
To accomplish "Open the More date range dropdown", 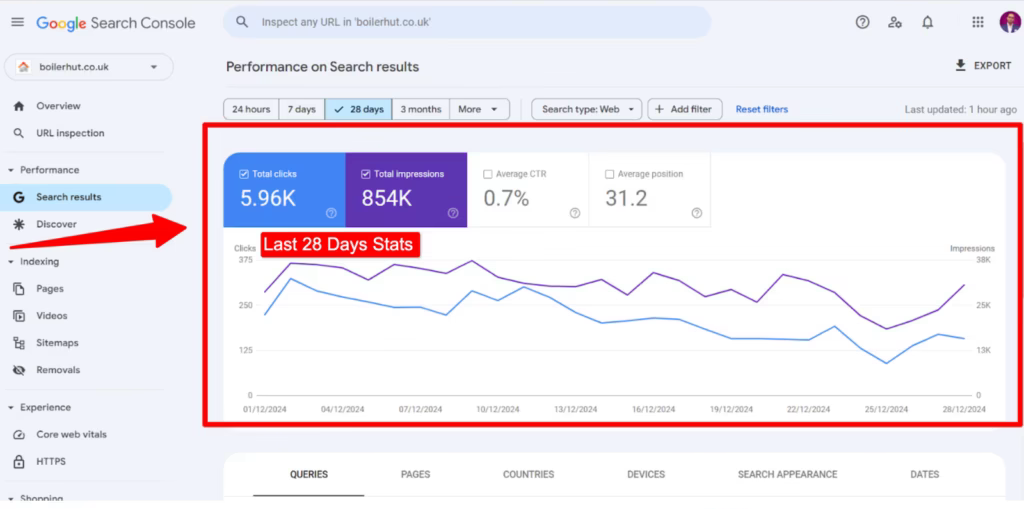I will 479,109.
